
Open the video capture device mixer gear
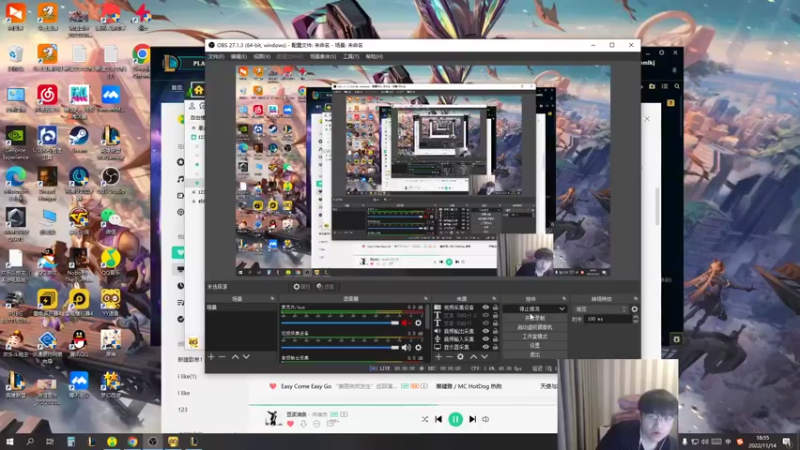pos(418,347)
